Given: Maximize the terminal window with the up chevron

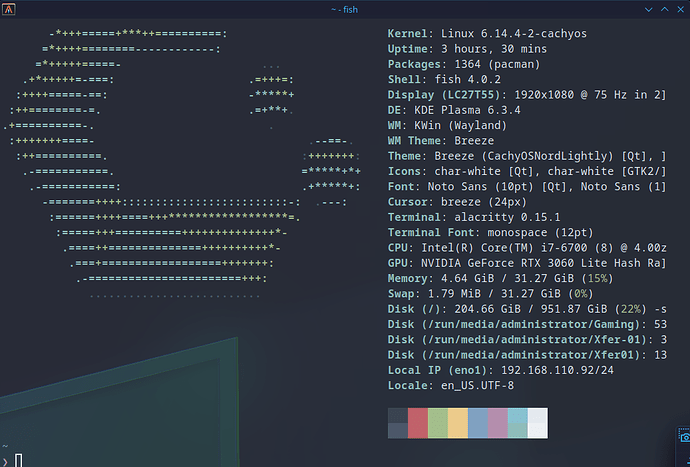Looking at the screenshot, I should 664,9.
